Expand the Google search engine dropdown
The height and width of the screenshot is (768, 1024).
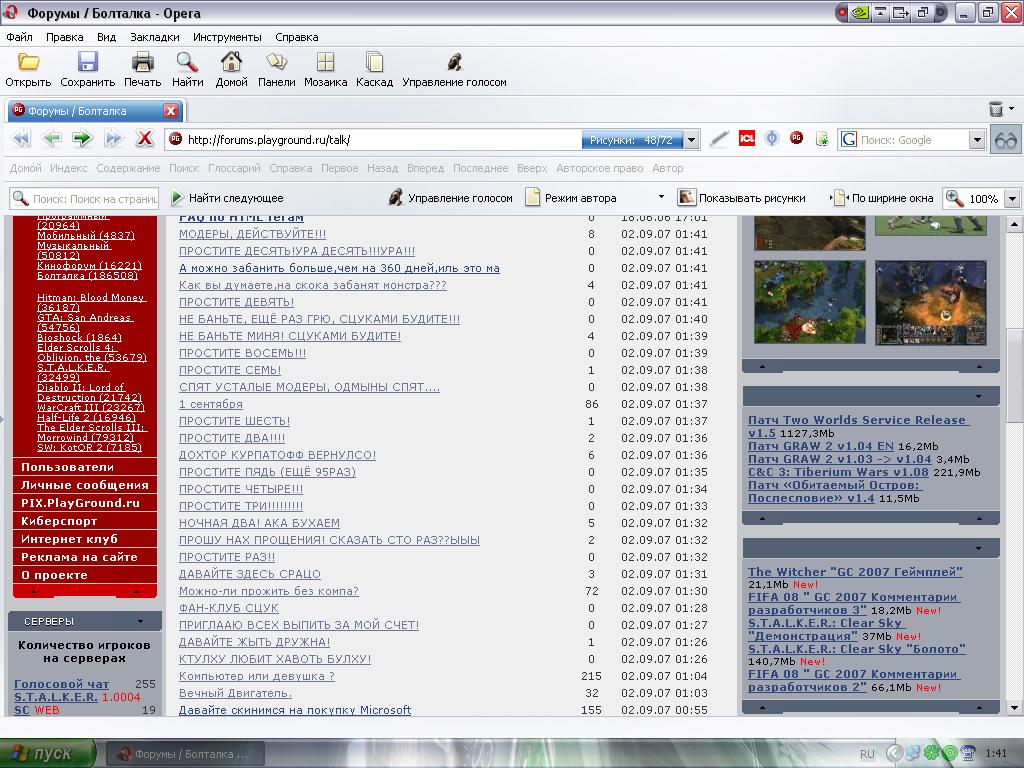(978, 140)
